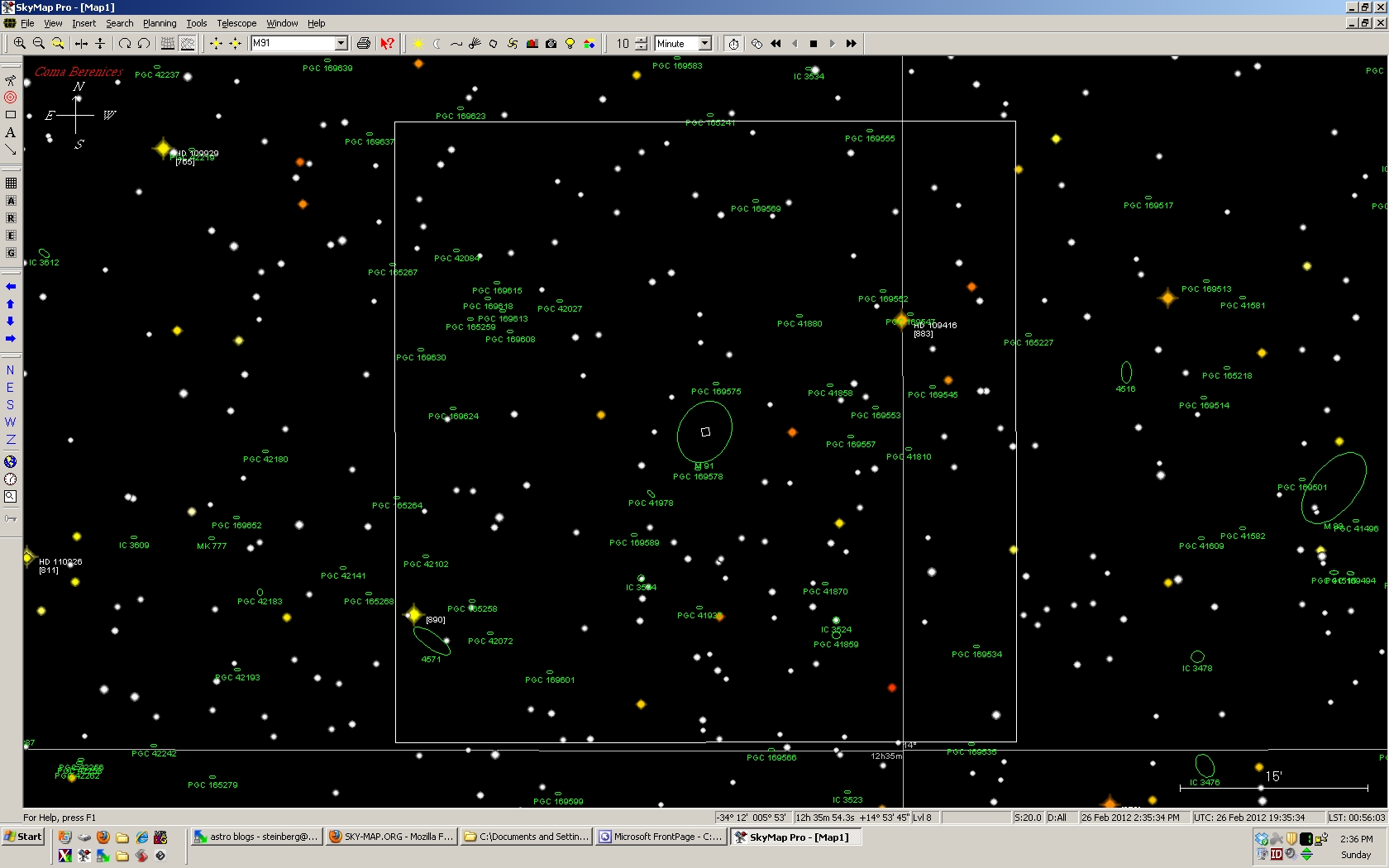Open the Insert menu
The image size is (1389, 868).
(x=84, y=23)
